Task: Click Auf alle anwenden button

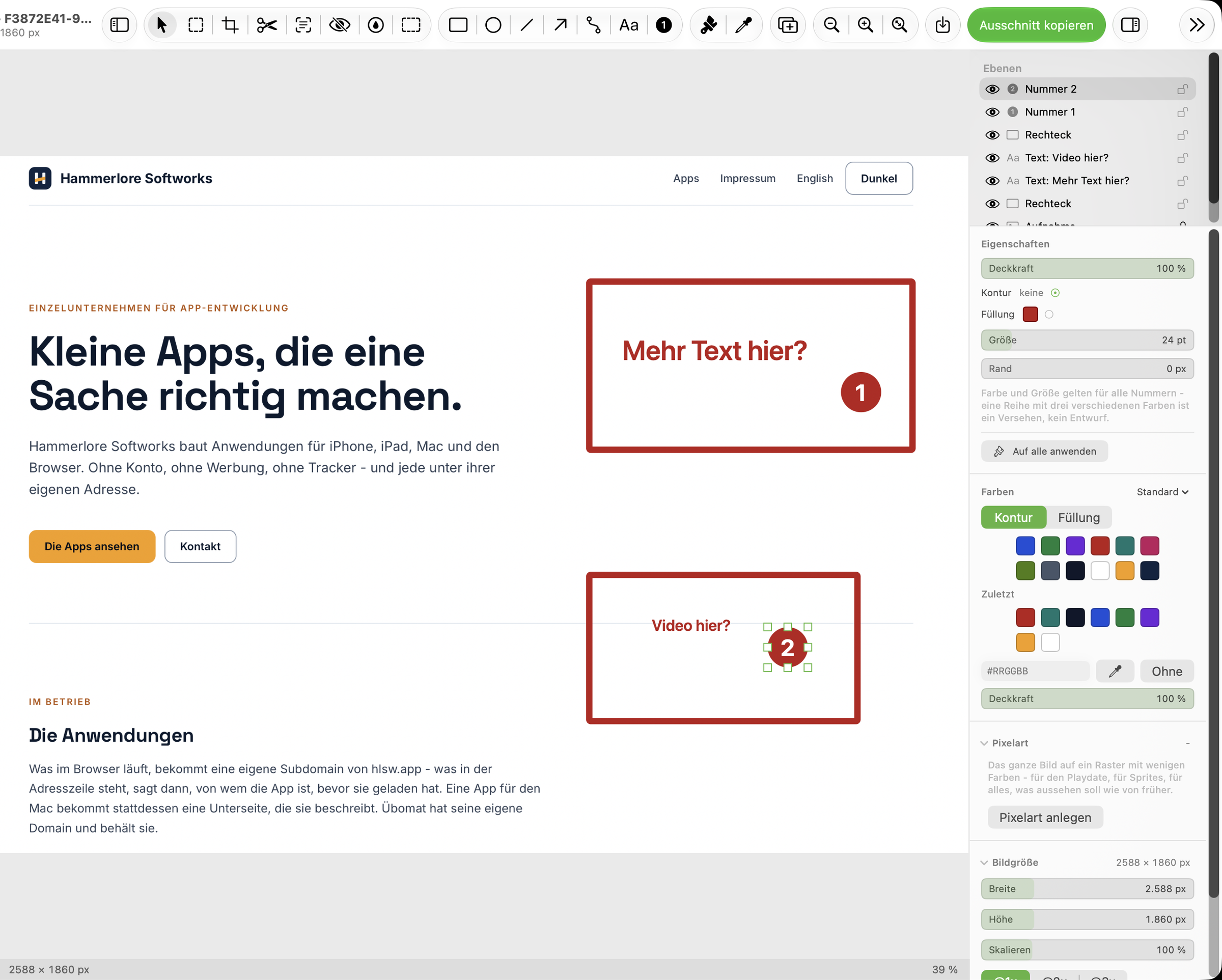Action: (x=1045, y=451)
